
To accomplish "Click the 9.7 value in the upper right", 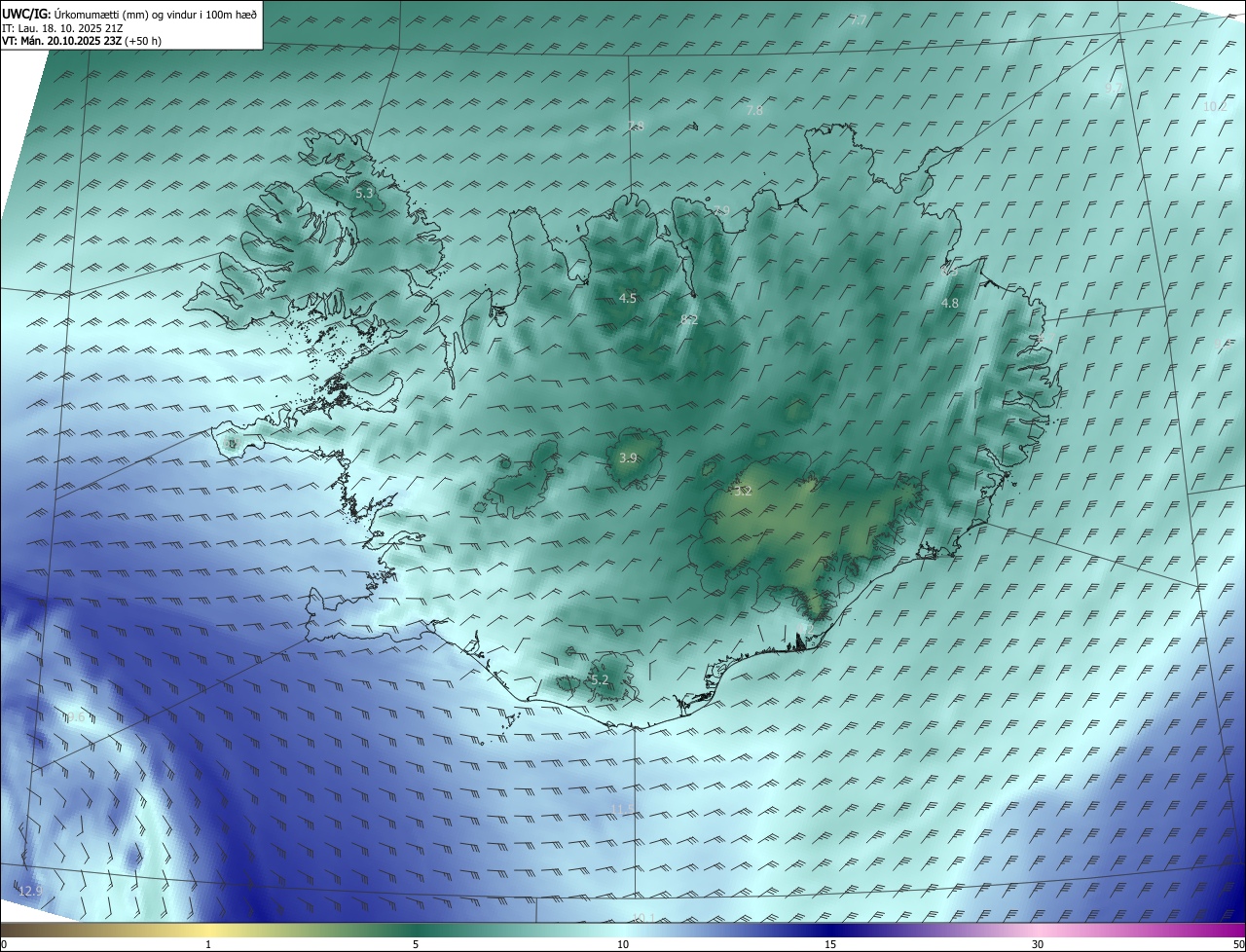I will tap(1113, 88).
